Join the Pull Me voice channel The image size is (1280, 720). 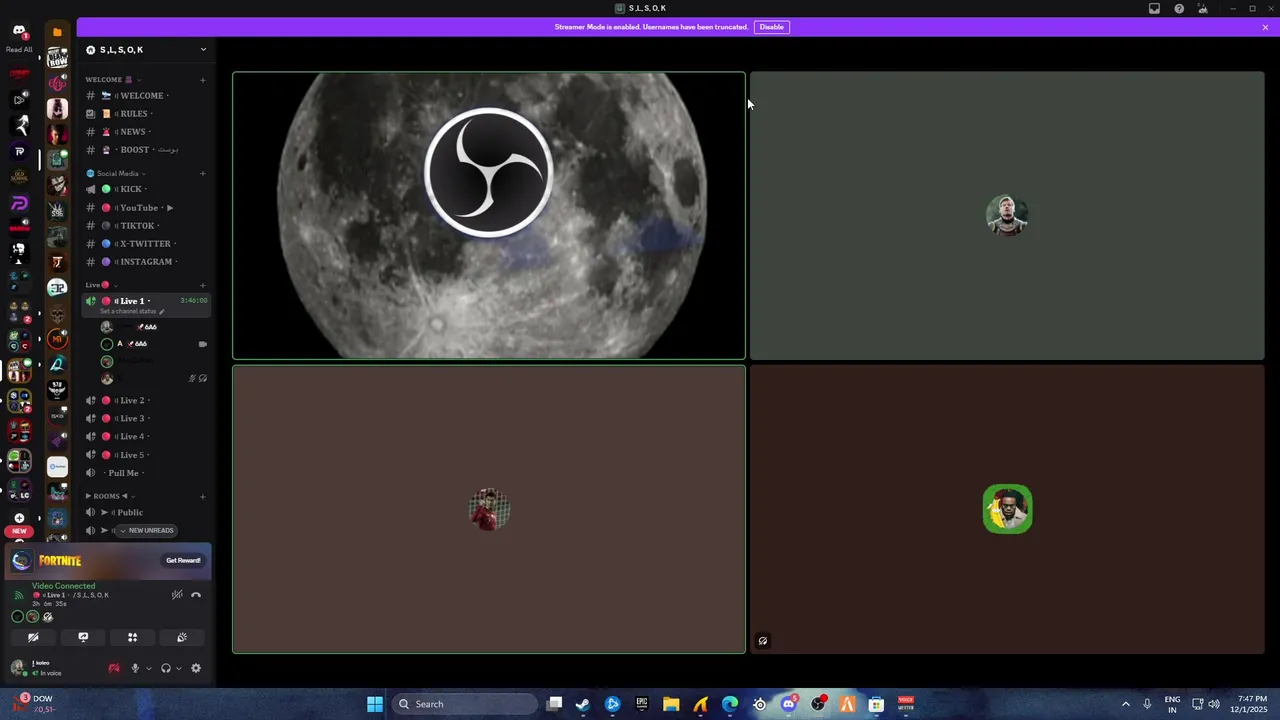pos(147,473)
